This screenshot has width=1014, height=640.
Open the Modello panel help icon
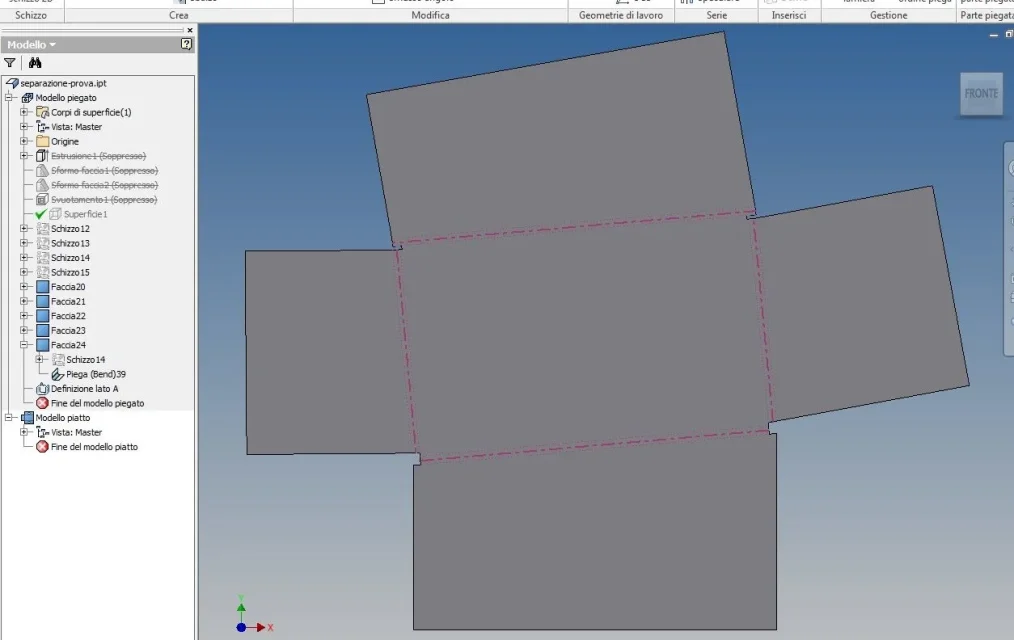click(186, 44)
